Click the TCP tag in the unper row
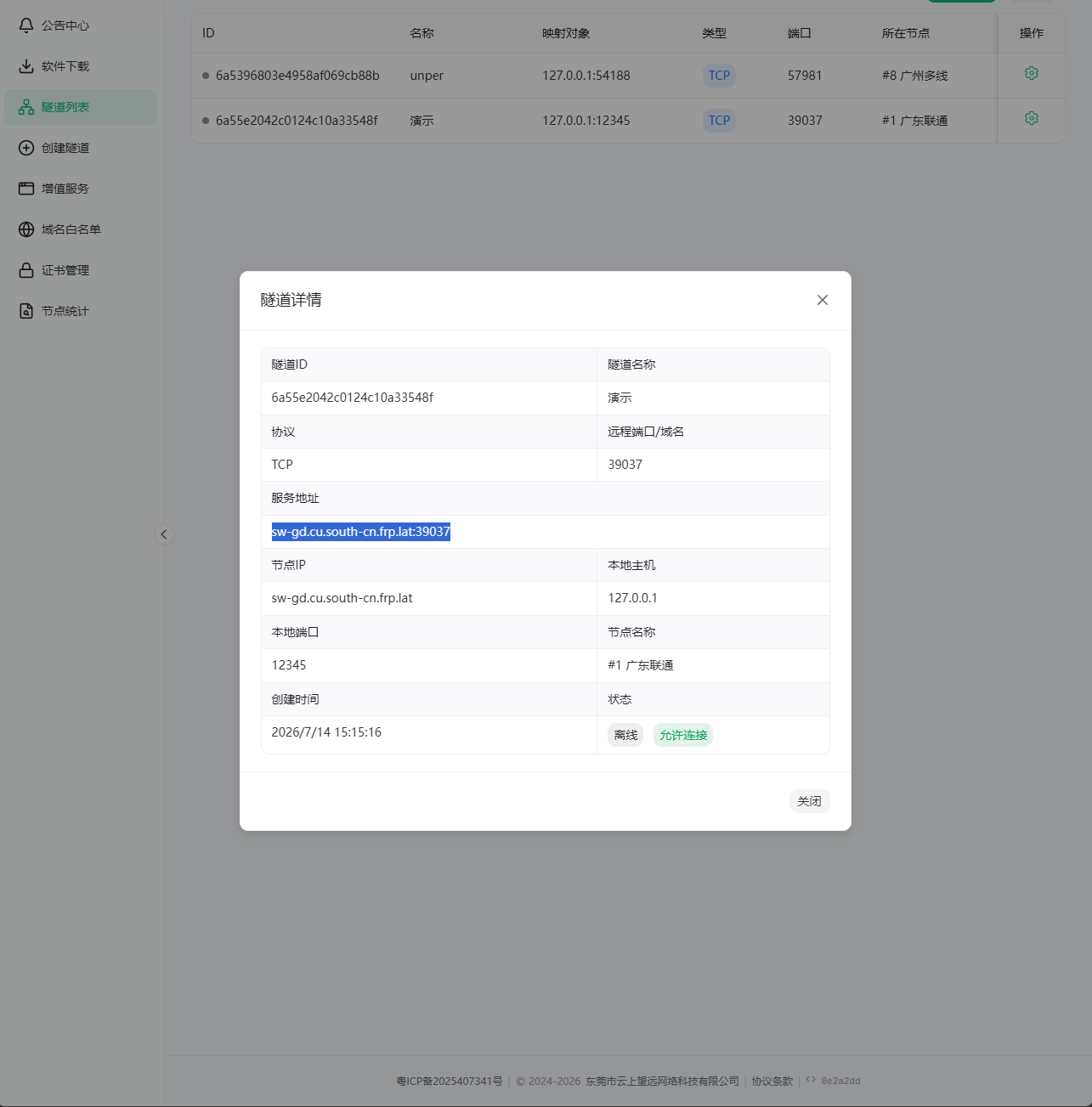Screen dimensions: 1092x1107 [x=719, y=76]
